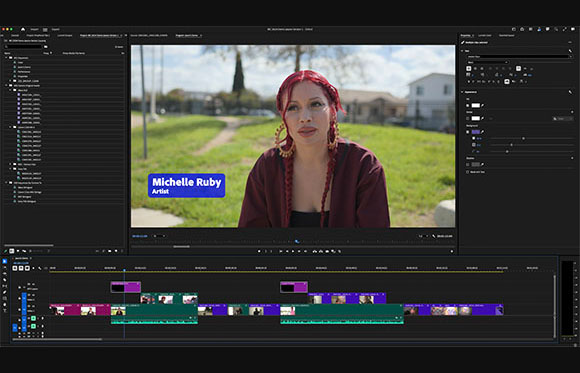Switch Project panel to List view
This screenshot has width=580, height=373.
click(11, 251)
